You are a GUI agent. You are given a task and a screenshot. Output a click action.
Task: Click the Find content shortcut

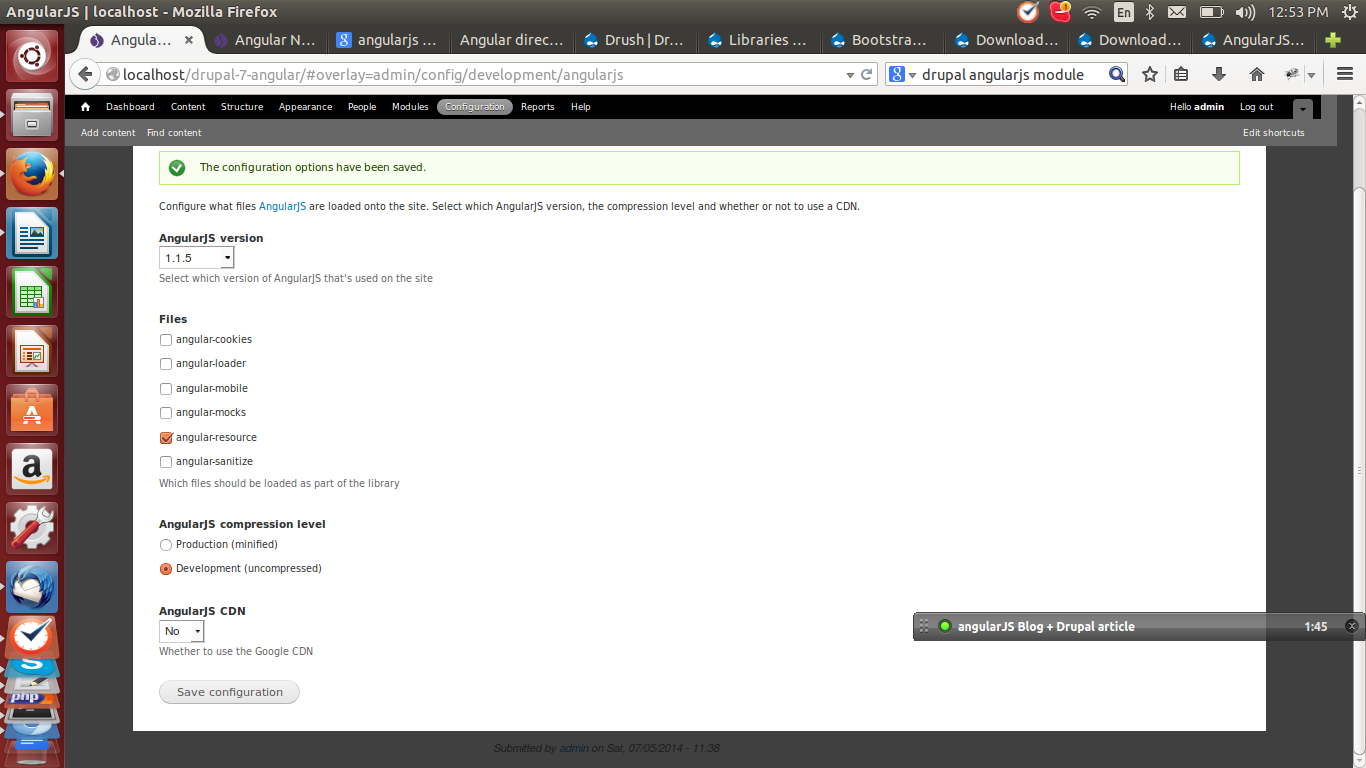point(174,133)
